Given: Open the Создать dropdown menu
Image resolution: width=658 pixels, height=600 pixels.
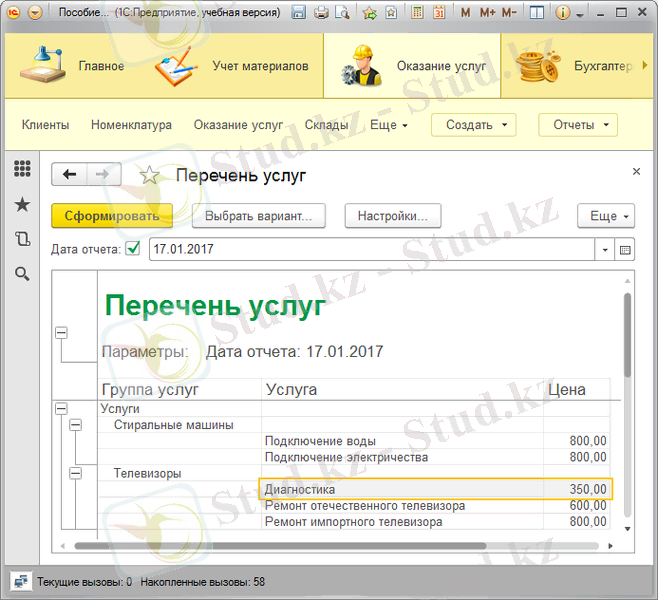Looking at the screenshot, I should (473, 125).
